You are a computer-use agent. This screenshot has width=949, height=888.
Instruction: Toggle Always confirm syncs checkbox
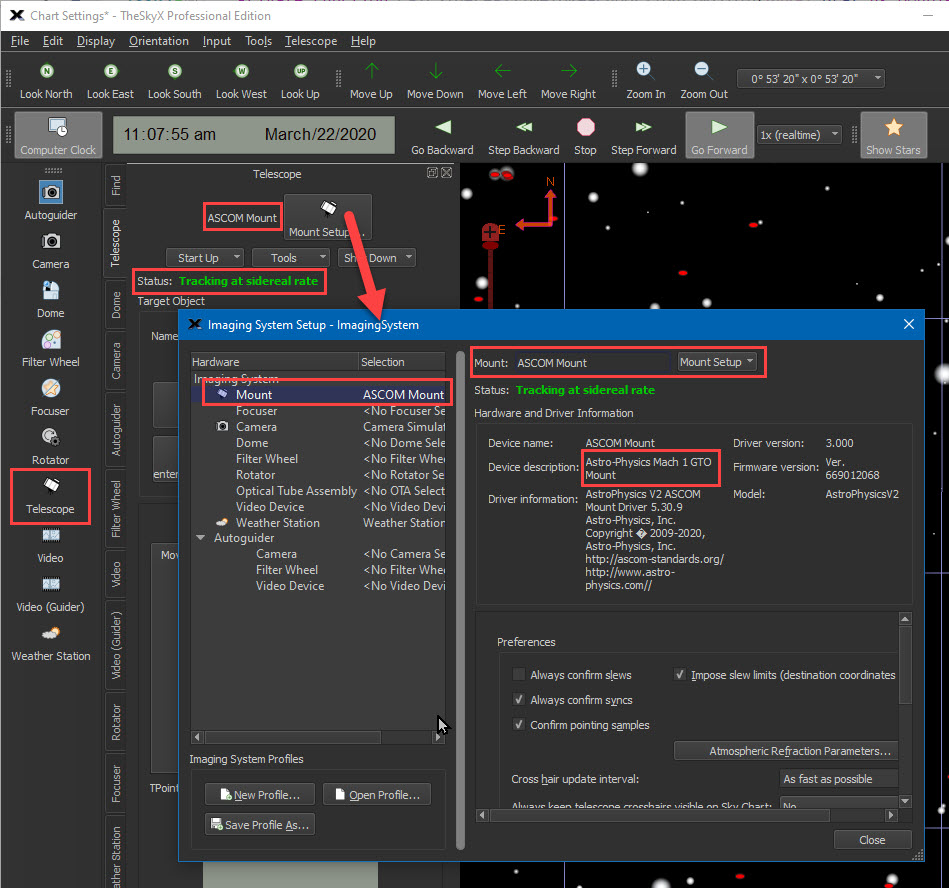[519, 700]
